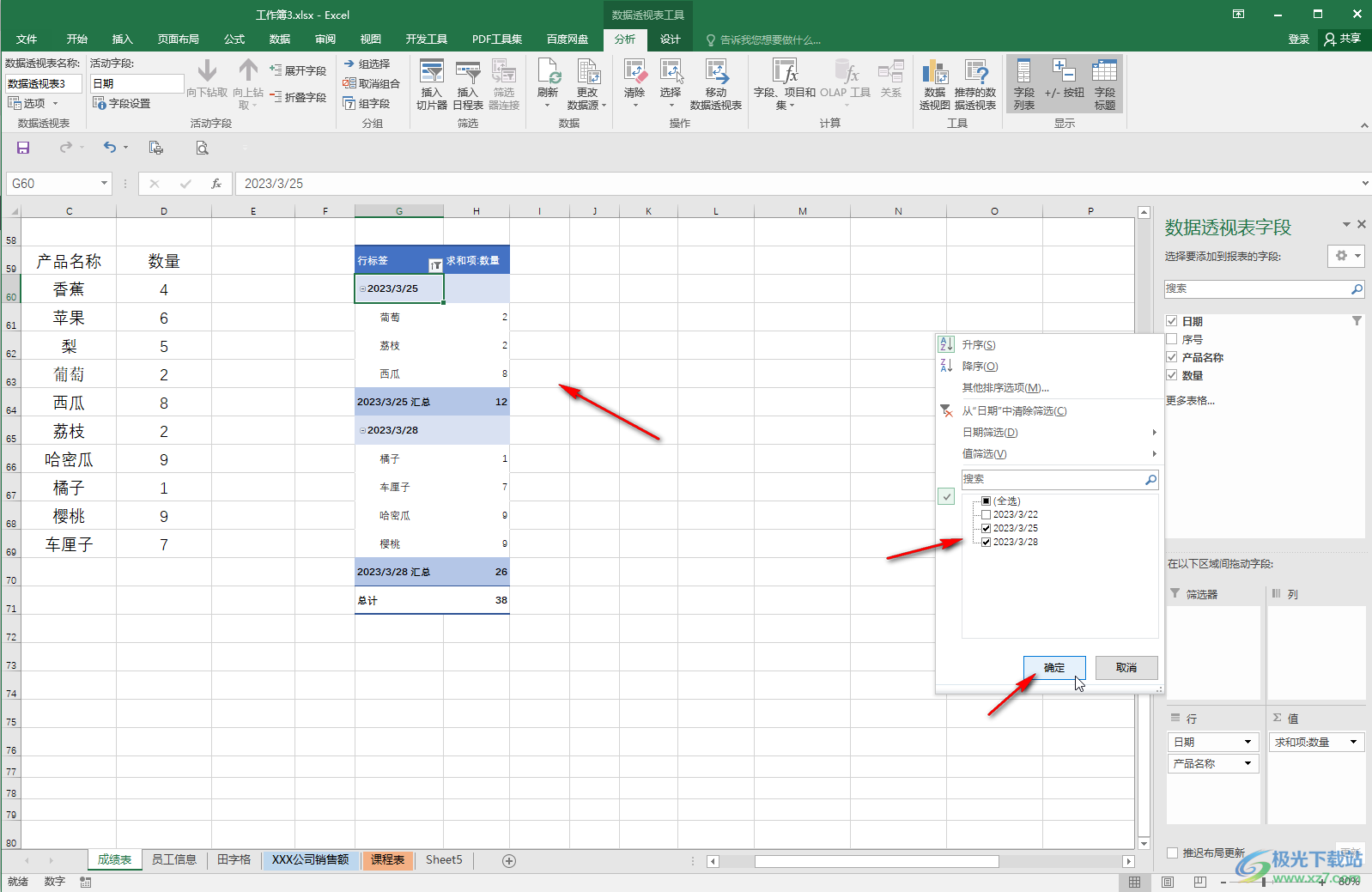Check the 序号 field checkbox
Screen dimensions: 1372x892
click(1171, 339)
